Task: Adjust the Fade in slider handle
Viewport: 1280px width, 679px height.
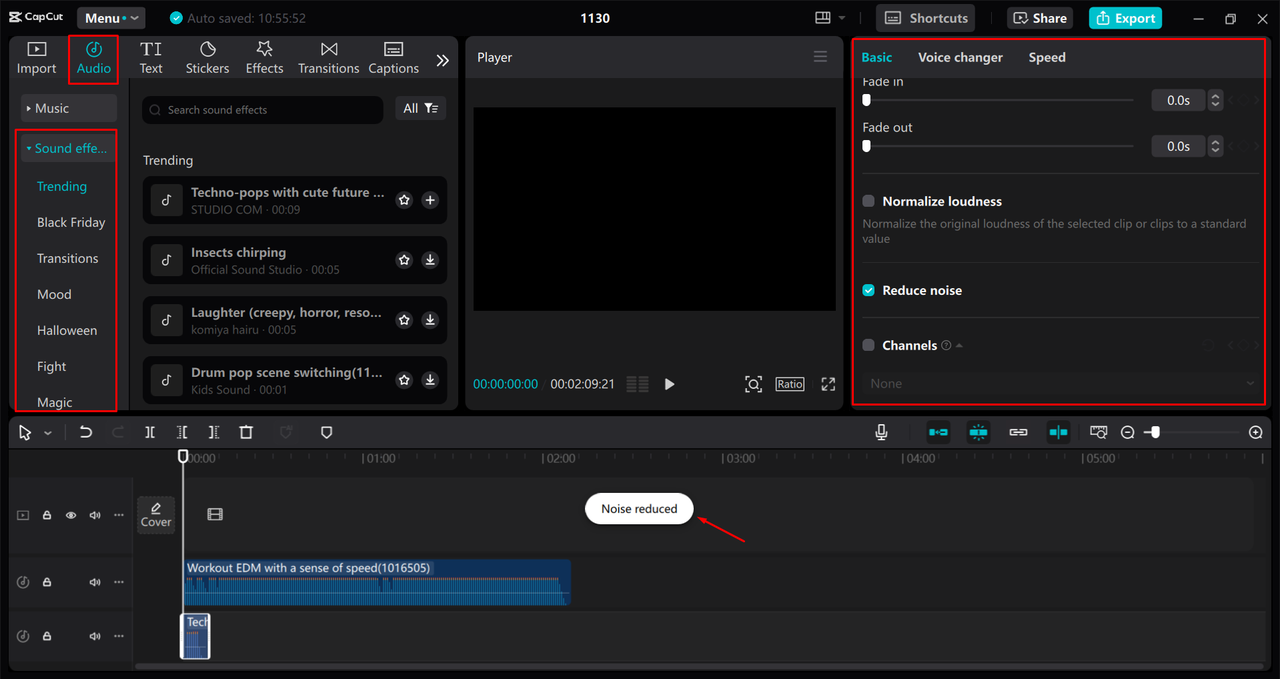Action: pos(867,100)
